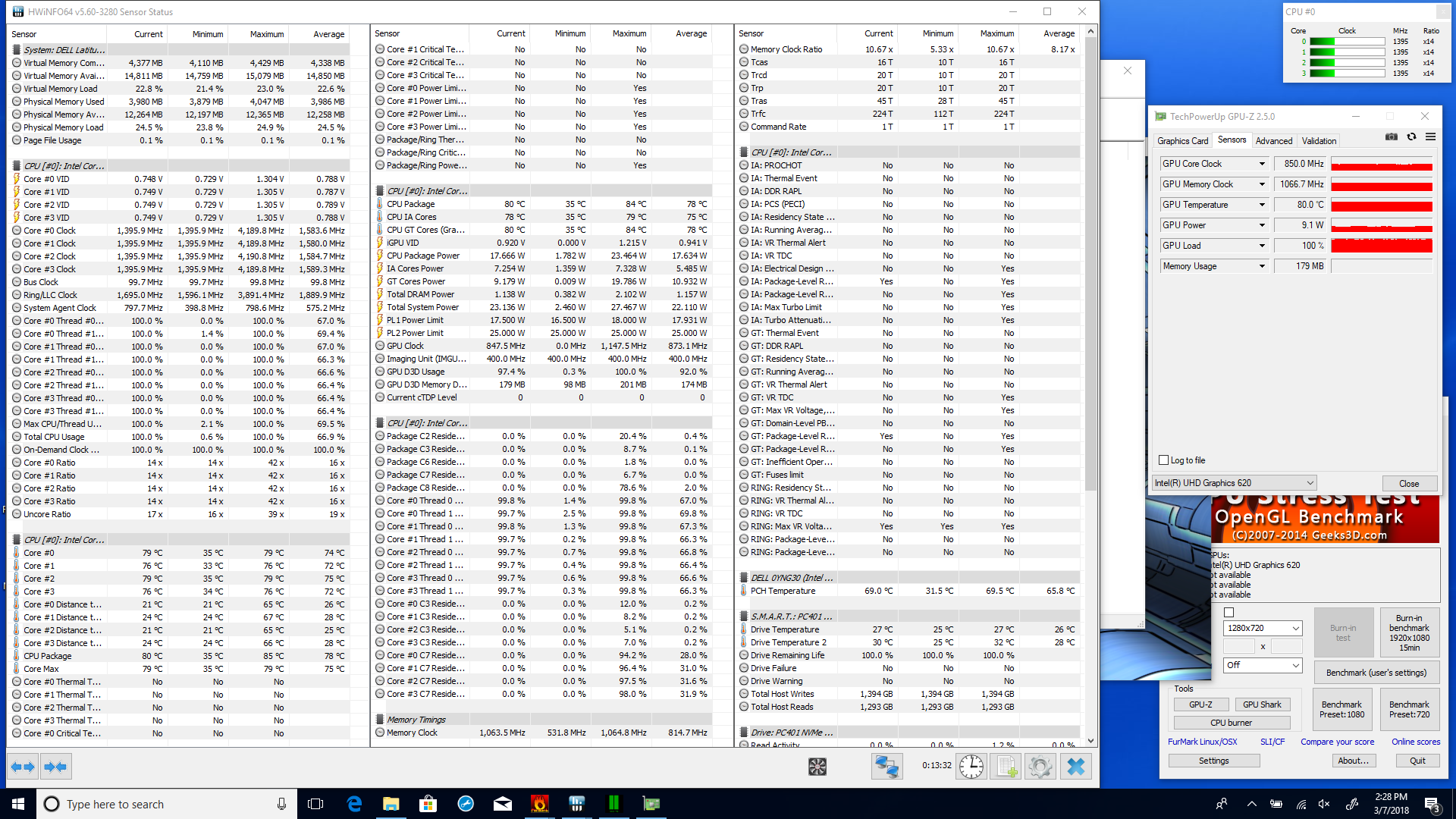Screen dimensions: 1456x819
Task: Expand the Intel UHD Graphics 620 selector
Action: 1310,483
